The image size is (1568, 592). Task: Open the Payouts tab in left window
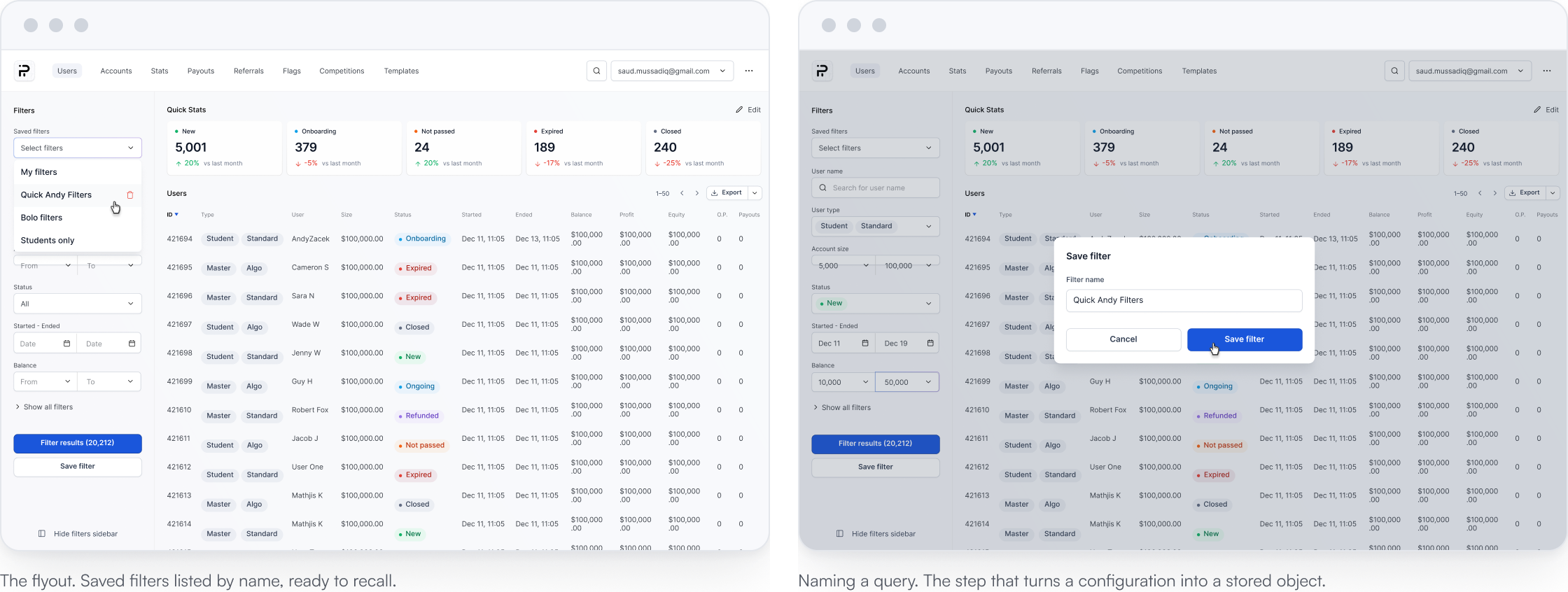click(201, 71)
